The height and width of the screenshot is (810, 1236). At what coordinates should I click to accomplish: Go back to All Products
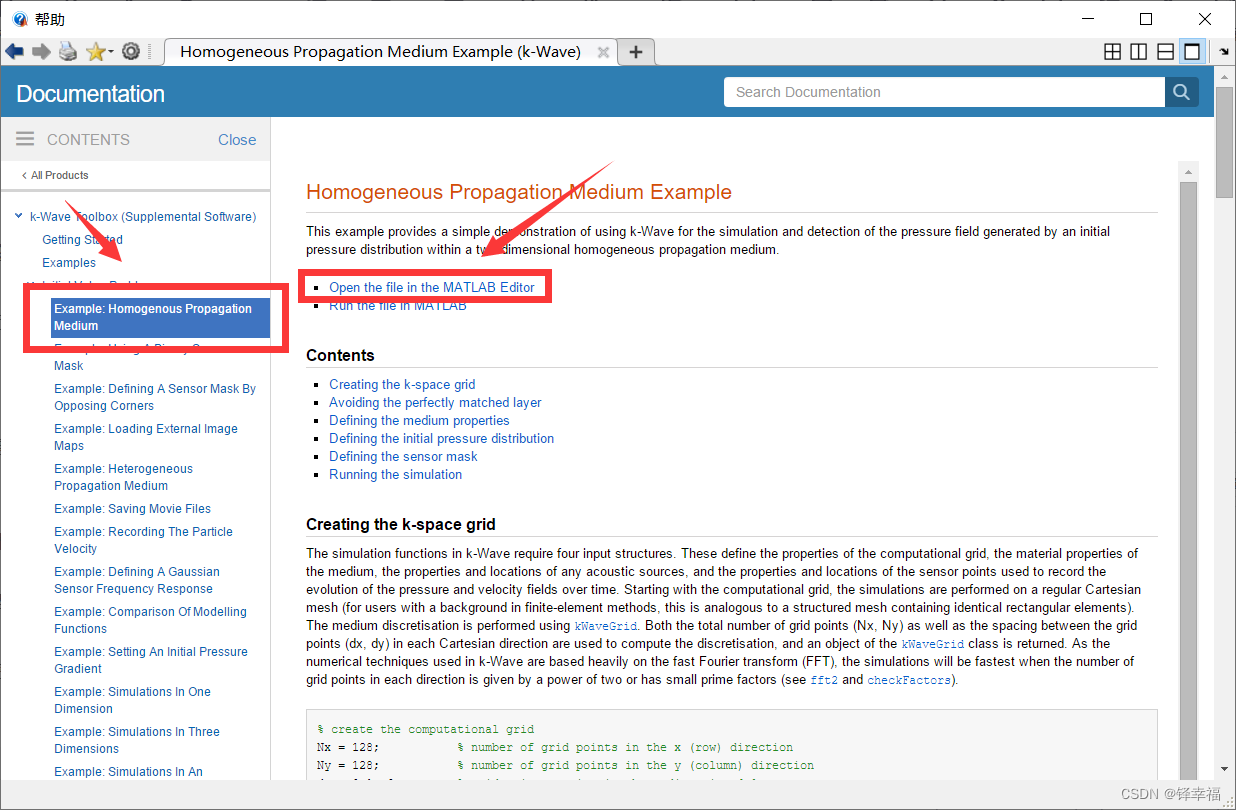tap(55, 175)
